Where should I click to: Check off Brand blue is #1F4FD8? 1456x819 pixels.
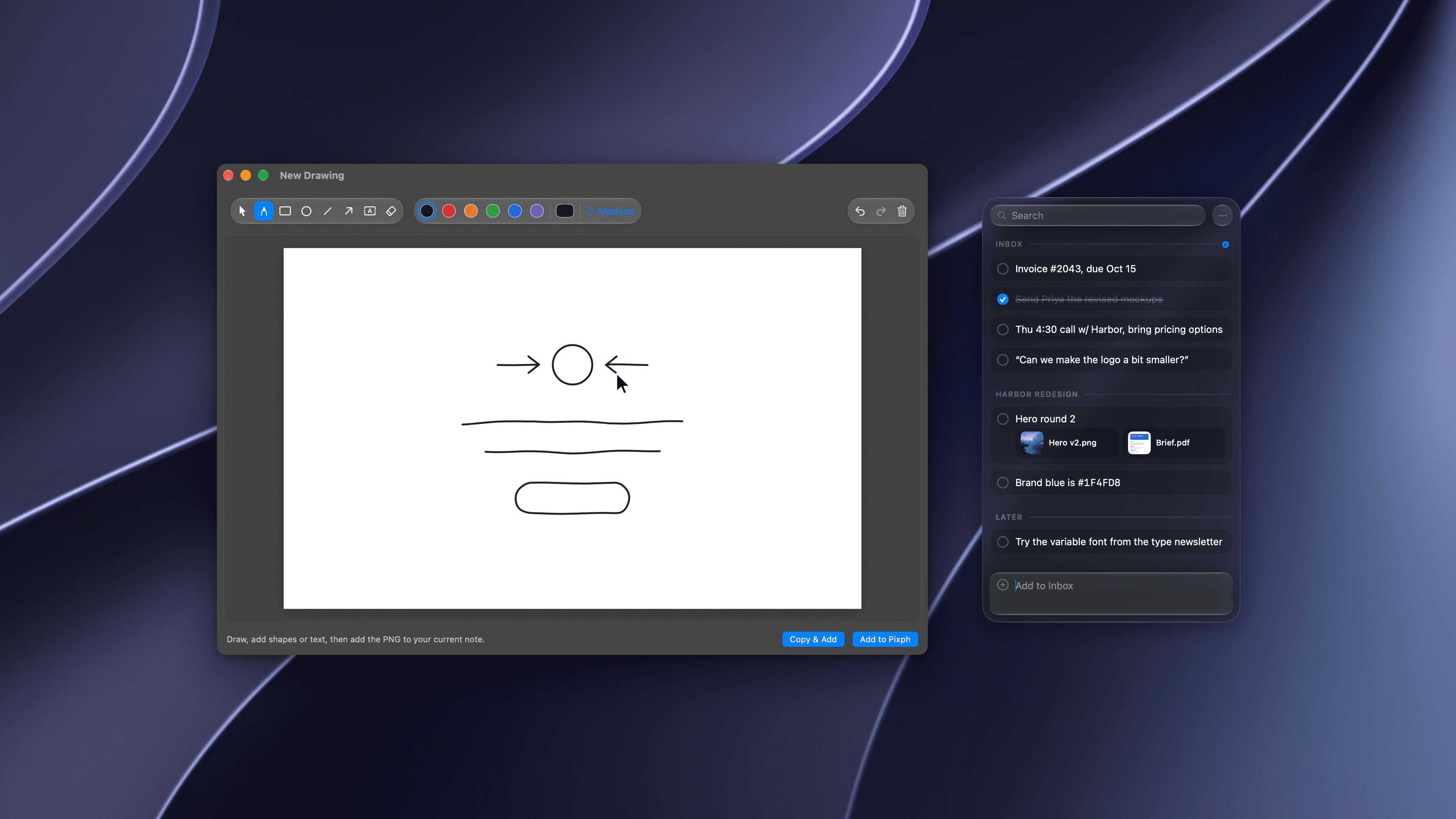coord(1003,483)
